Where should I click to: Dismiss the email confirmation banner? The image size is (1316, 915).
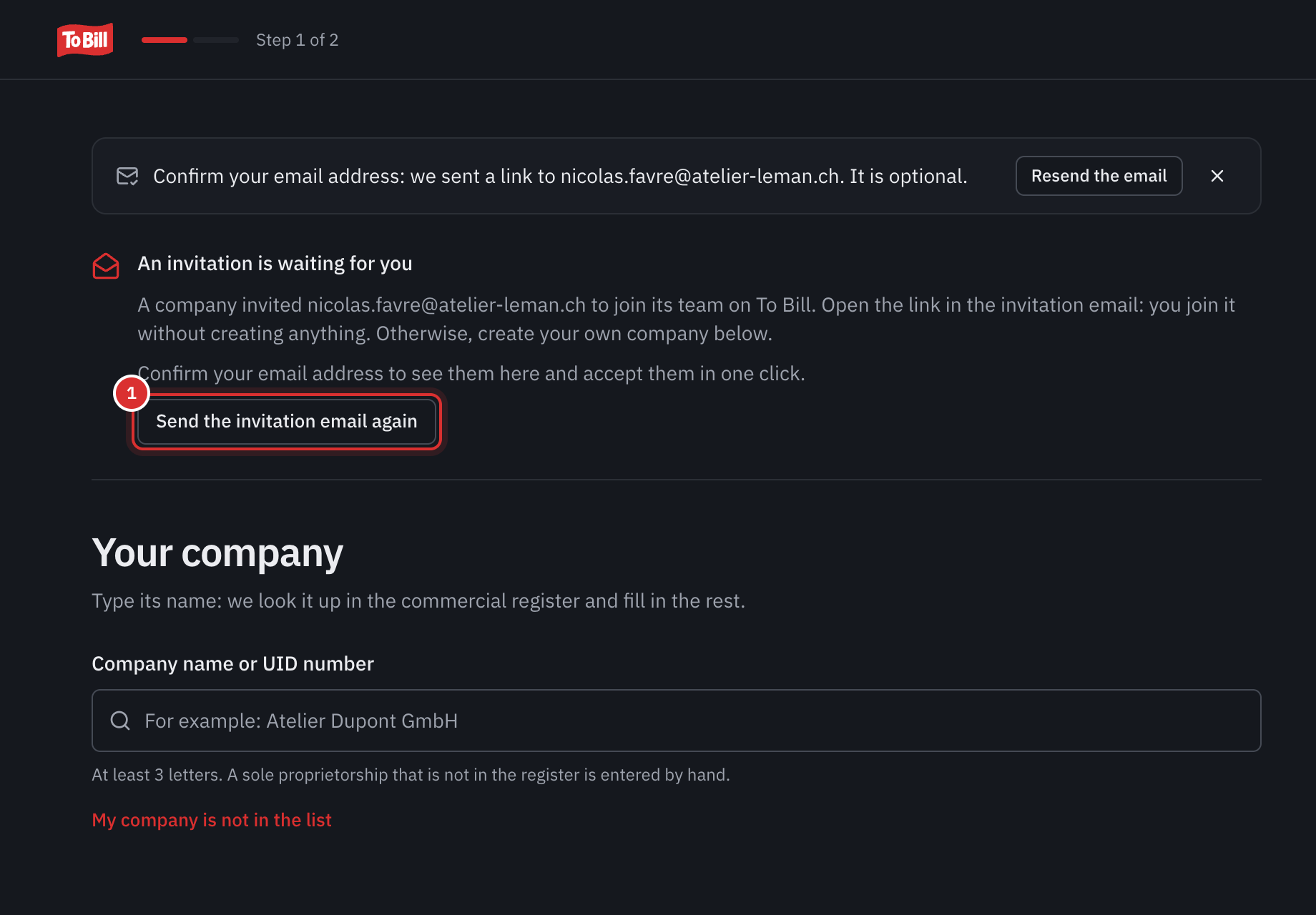pos(1217,176)
